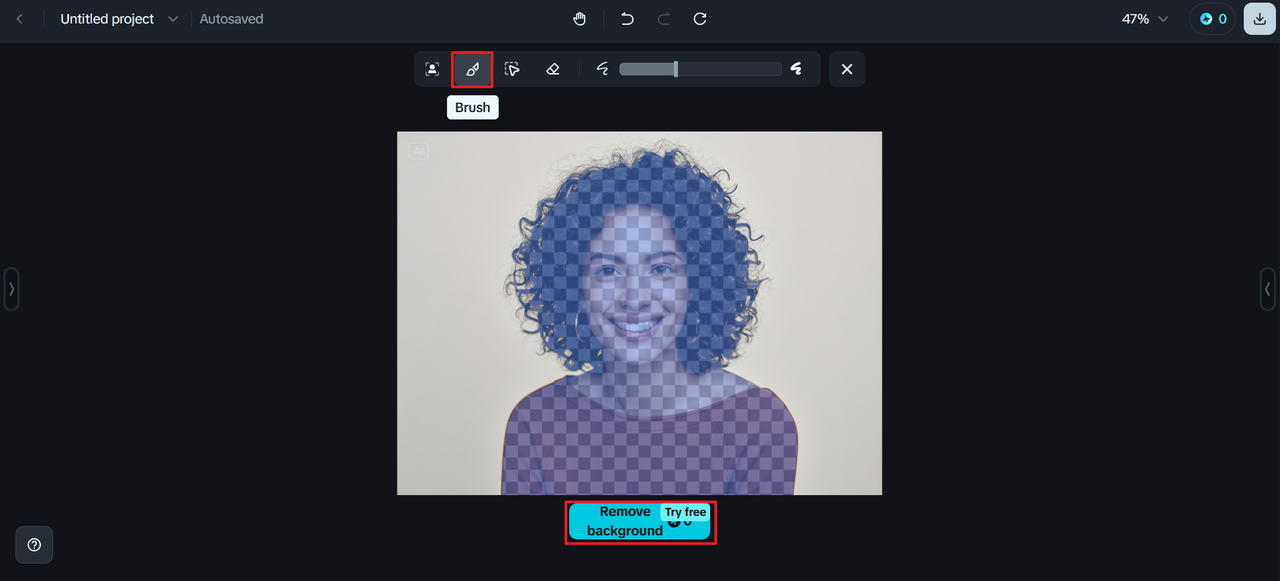Expand the right side panel
The image size is (1280, 581).
click(1268, 289)
